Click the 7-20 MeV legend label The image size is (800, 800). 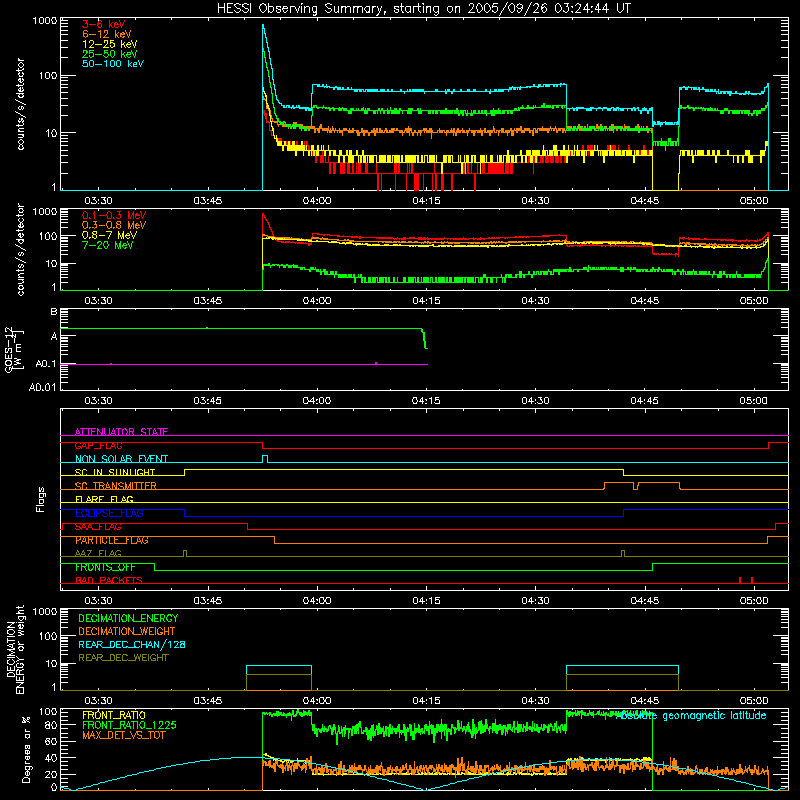point(107,245)
